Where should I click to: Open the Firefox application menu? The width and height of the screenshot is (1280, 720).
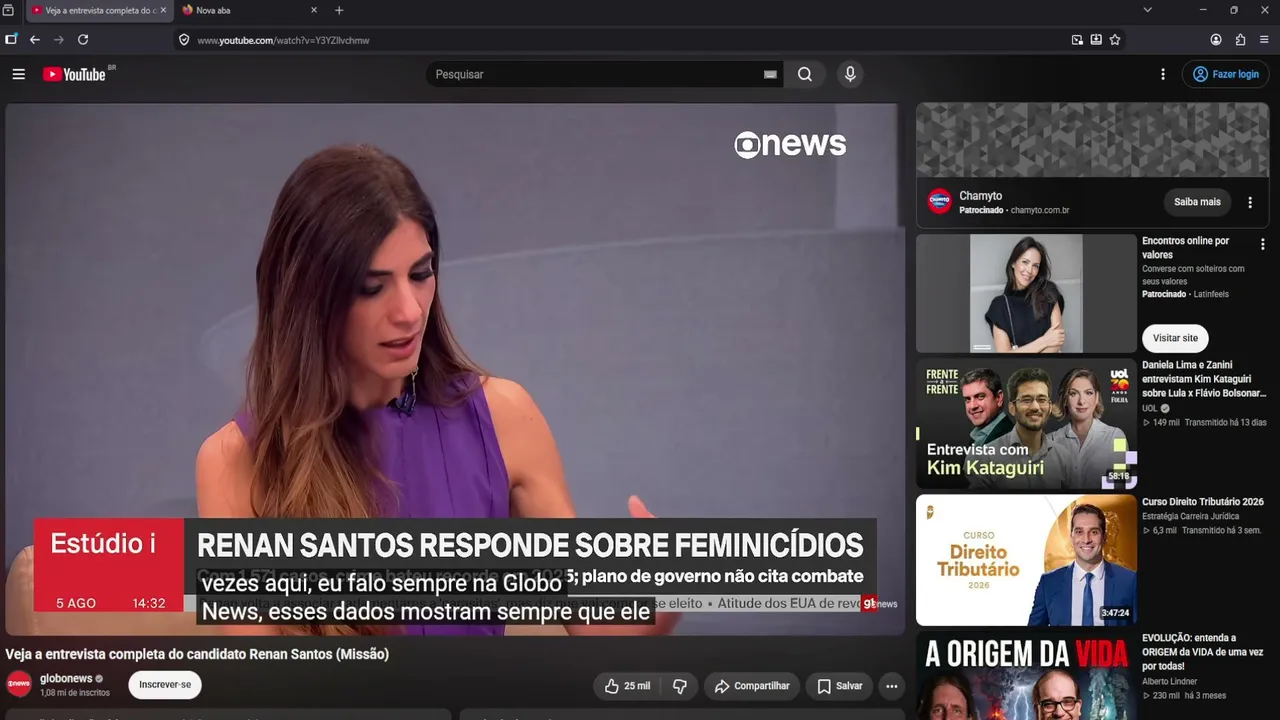pyautogui.click(x=1264, y=40)
